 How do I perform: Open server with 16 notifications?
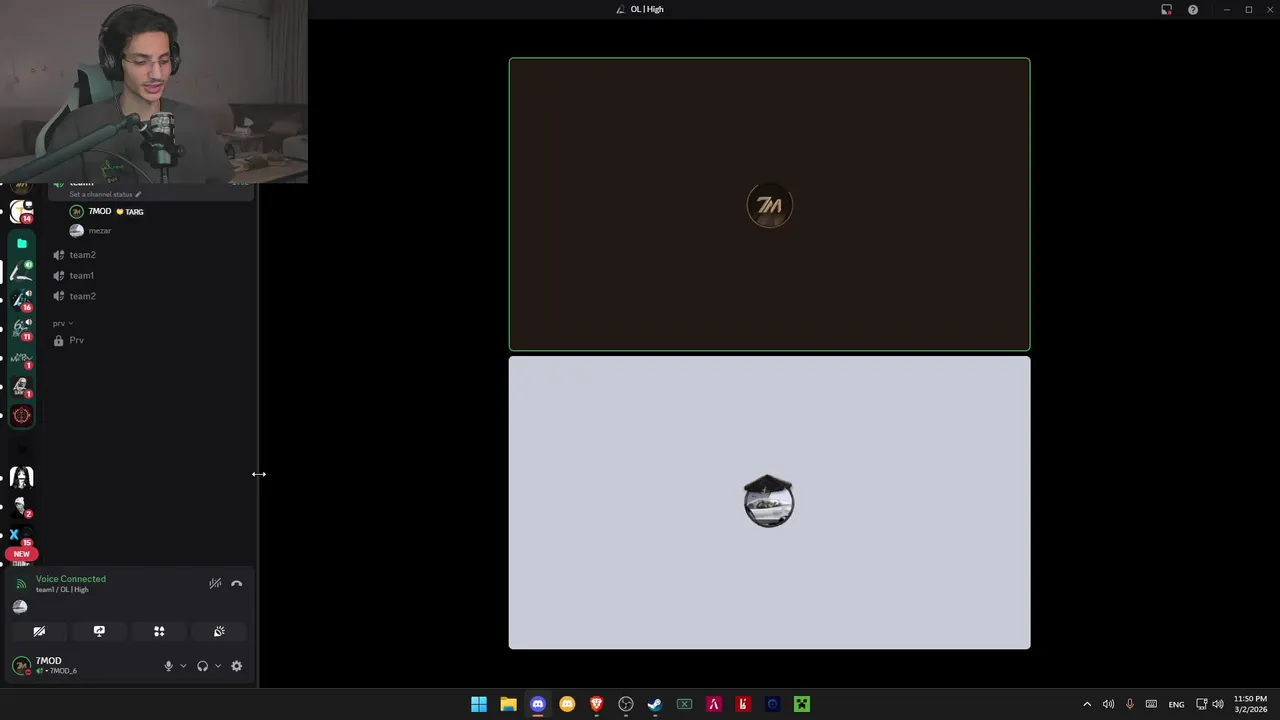(21, 299)
